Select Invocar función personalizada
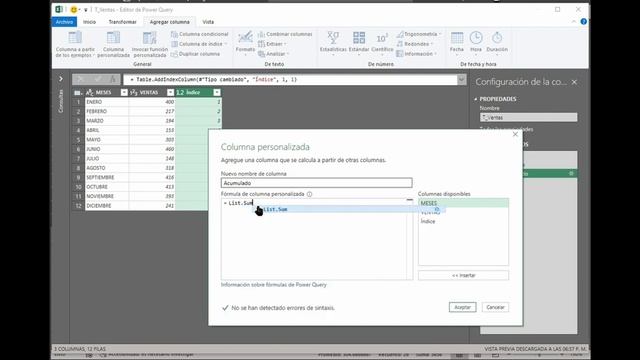 pyautogui.click(x=149, y=44)
